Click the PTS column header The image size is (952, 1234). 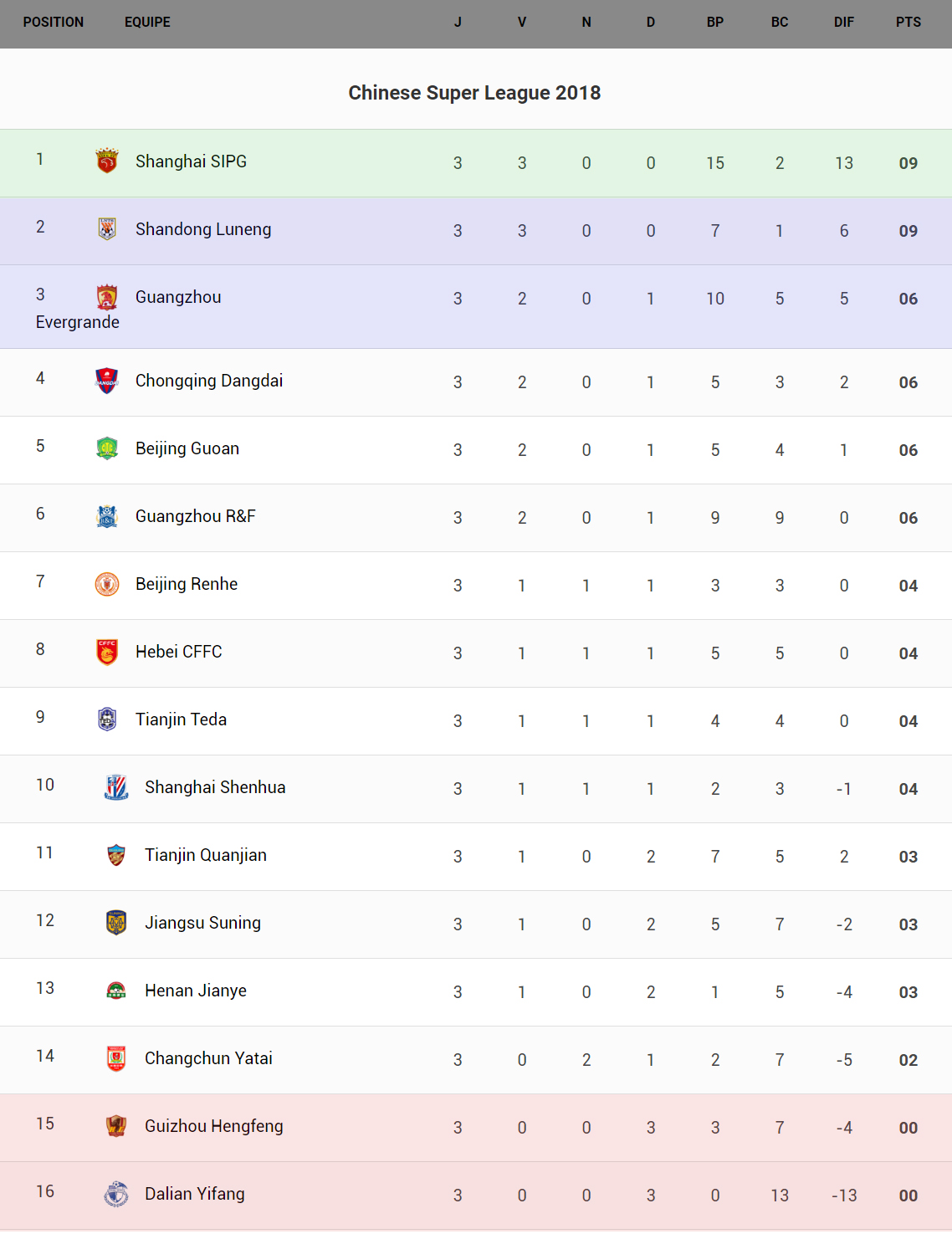[x=908, y=23]
